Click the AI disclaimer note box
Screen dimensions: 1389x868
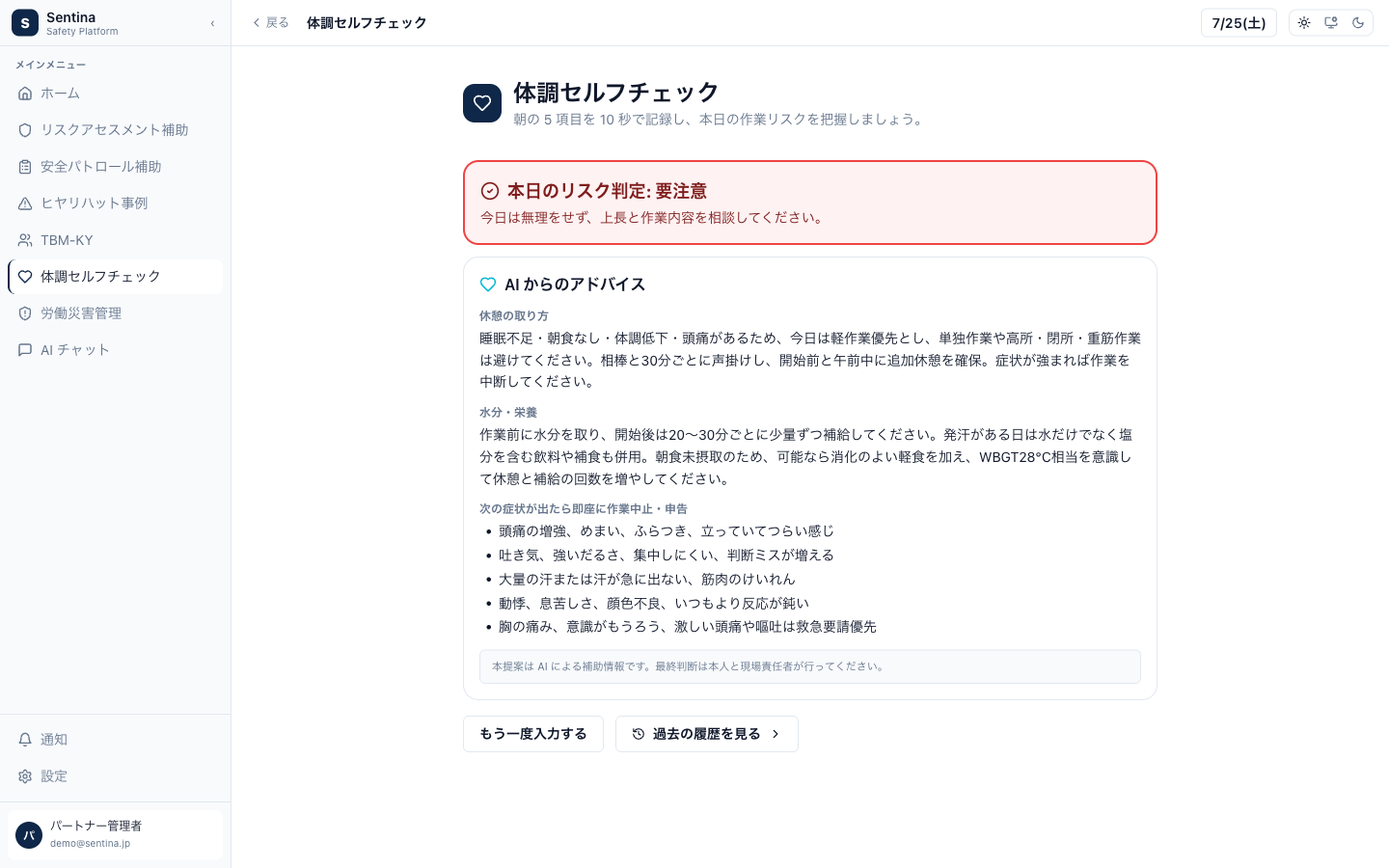[810, 666]
